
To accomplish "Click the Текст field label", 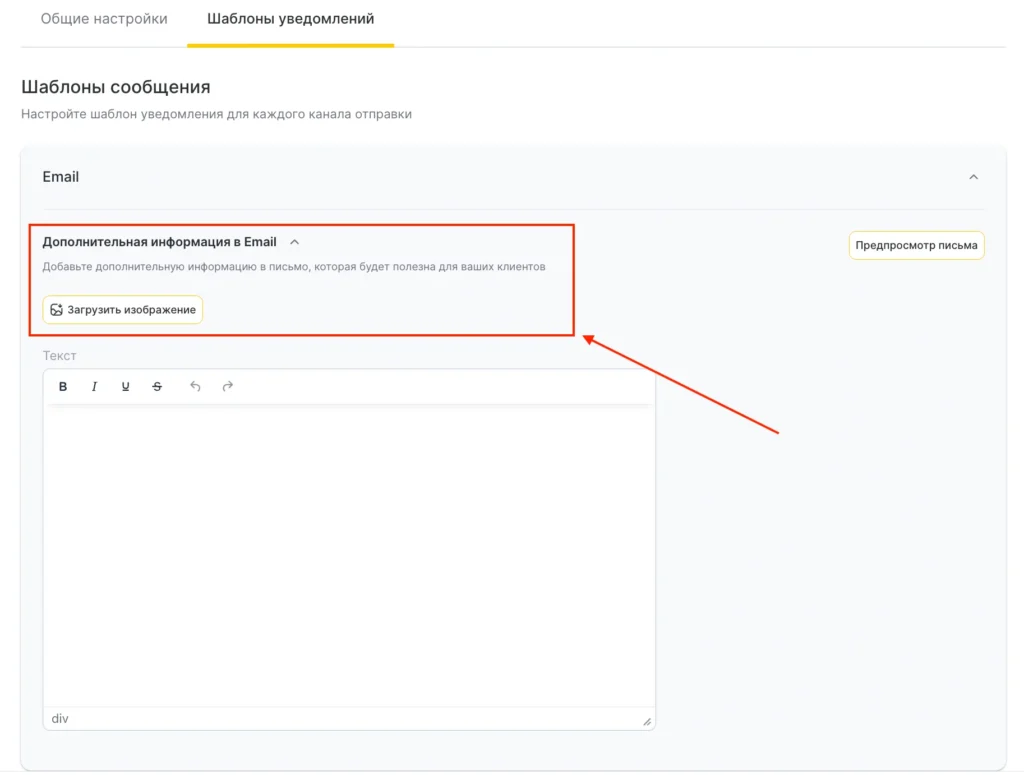I will click(59, 356).
